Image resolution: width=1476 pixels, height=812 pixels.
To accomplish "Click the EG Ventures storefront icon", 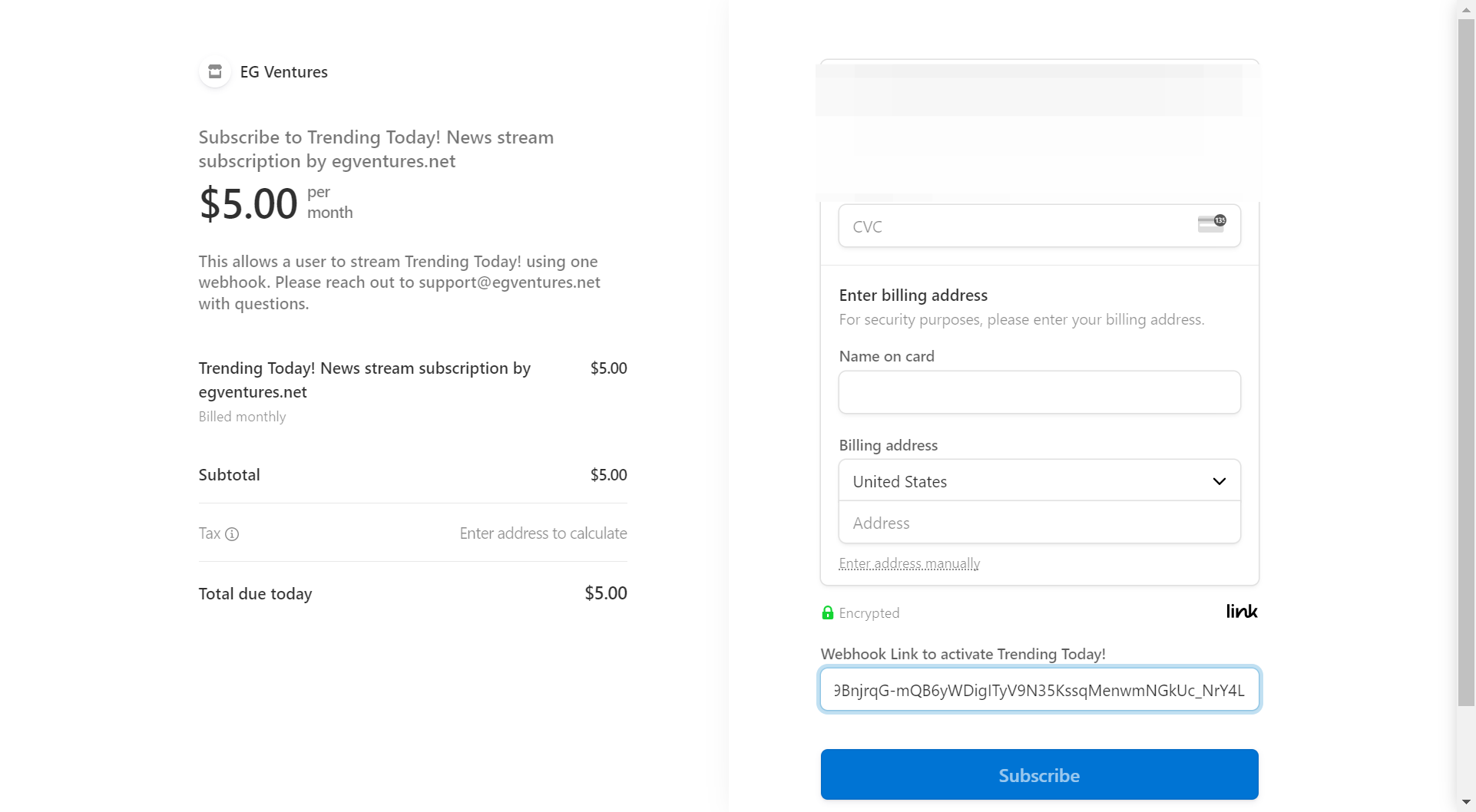I will (x=215, y=71).
